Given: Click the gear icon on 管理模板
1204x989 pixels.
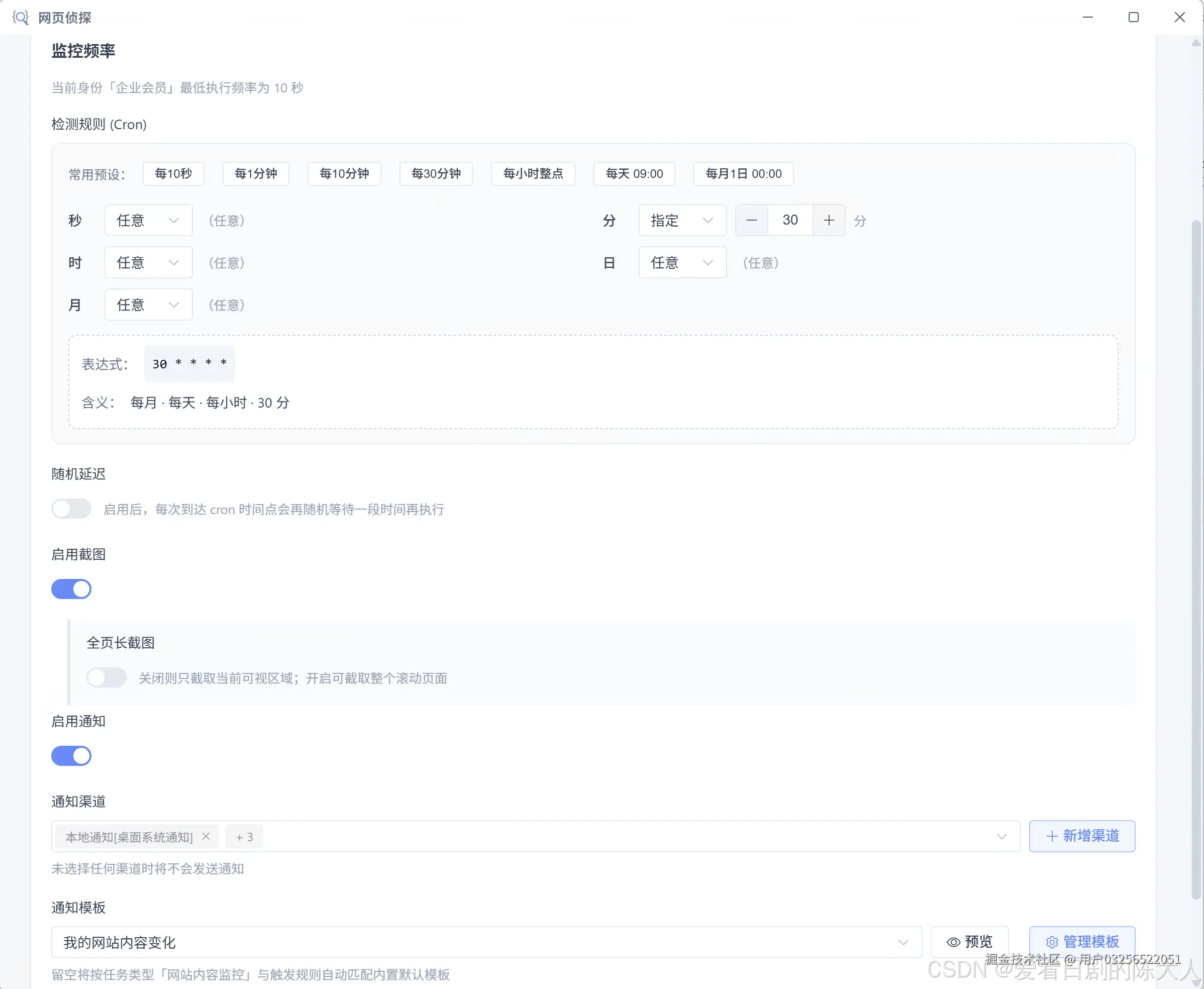Looking at the screenshot, I should 1052,942.
